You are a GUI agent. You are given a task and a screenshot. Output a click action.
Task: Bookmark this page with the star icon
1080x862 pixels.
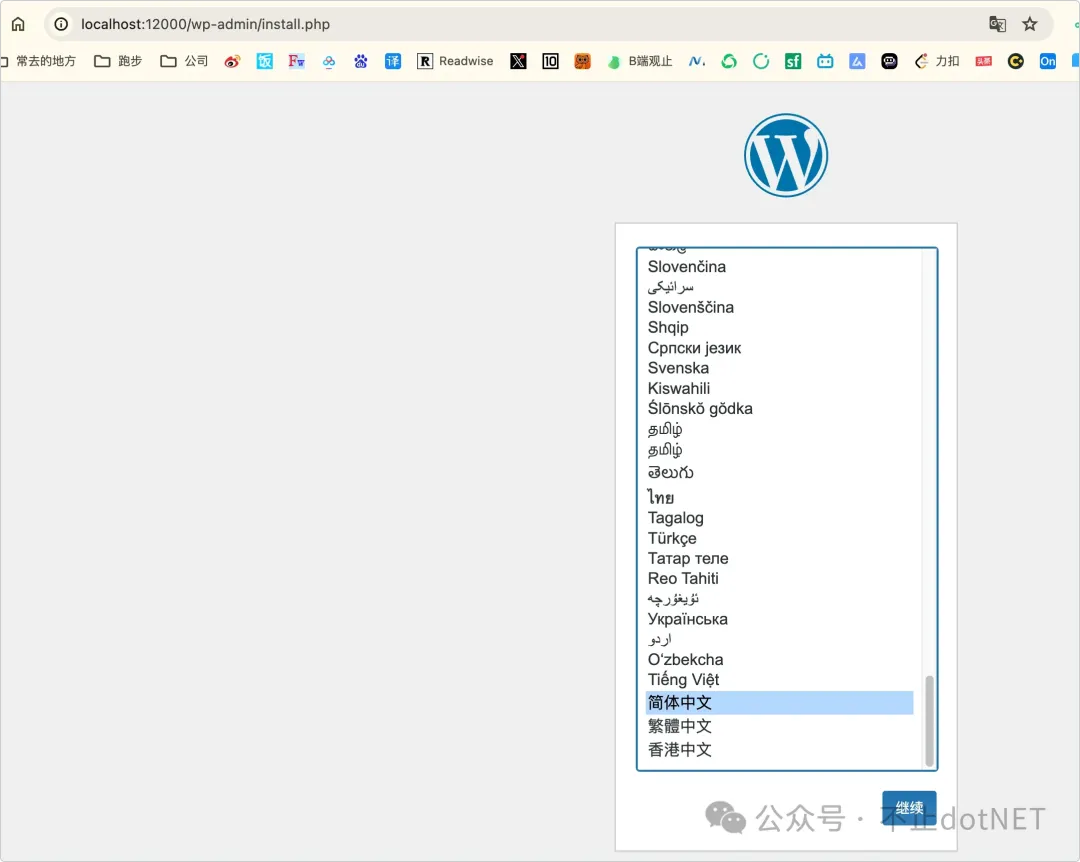point(1029,24)
